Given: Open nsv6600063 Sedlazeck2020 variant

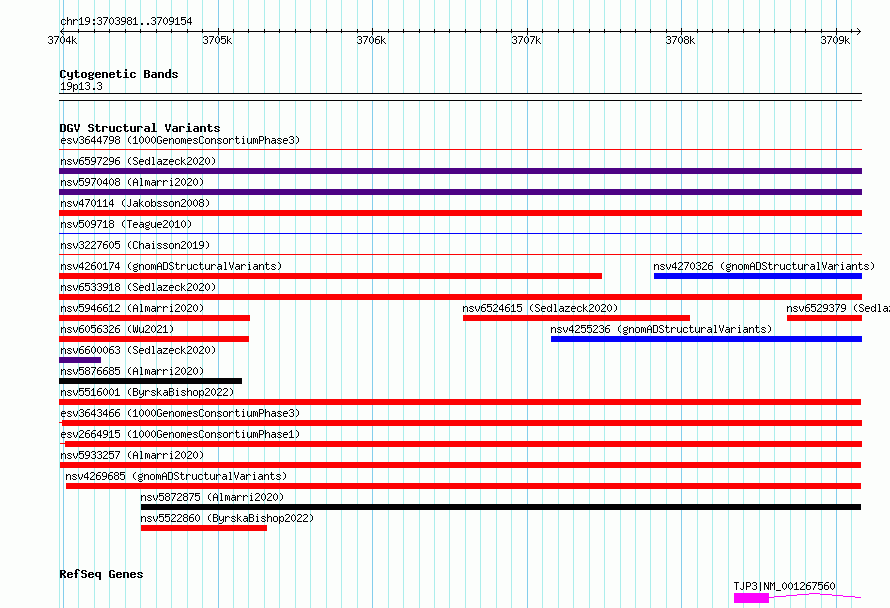Looking at the screenshot, I should [138, 350].
